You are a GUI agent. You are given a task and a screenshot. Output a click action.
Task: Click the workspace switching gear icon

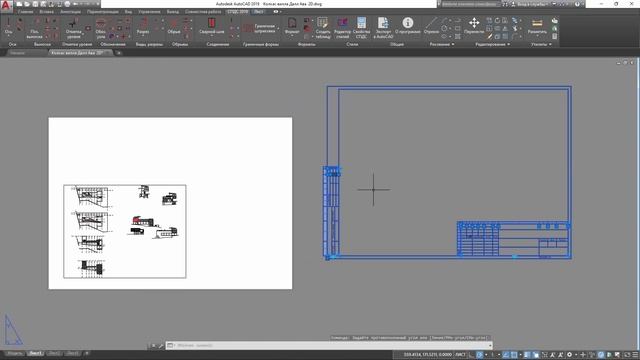[x=569, y=355]
